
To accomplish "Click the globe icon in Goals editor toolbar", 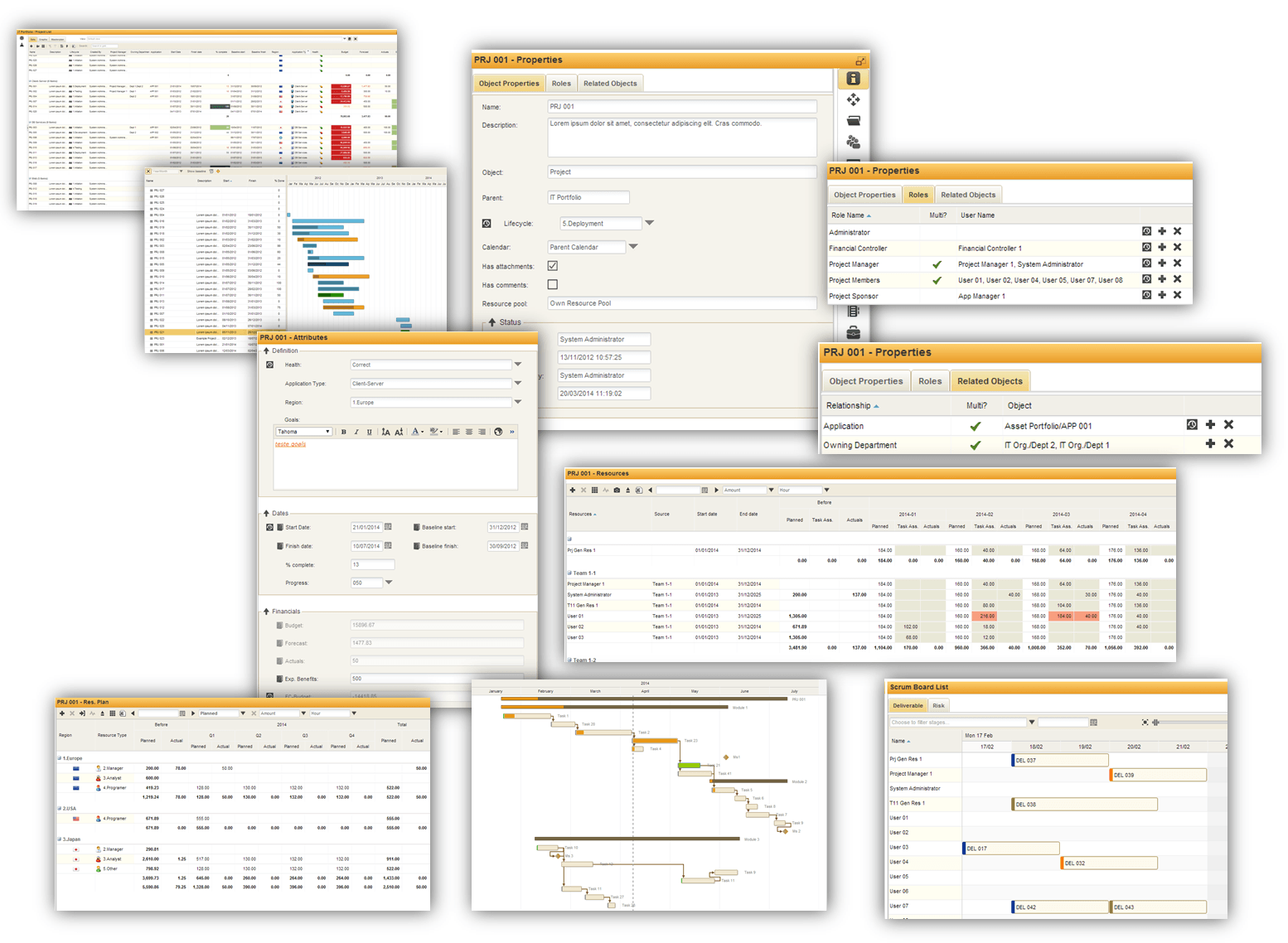I will point(498,432).
